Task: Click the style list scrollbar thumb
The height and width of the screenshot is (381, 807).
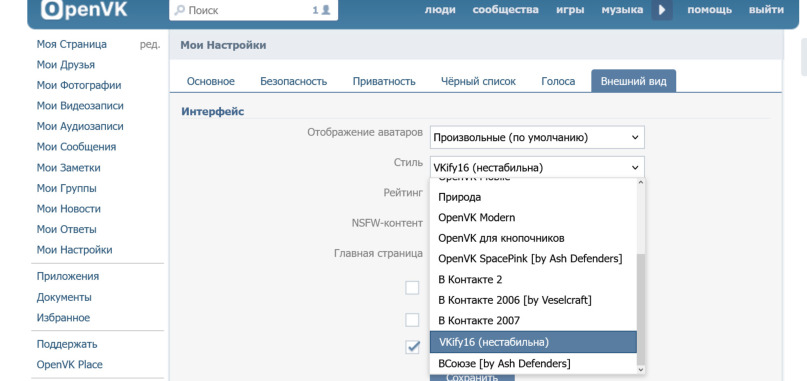Action: click(641, 309)
